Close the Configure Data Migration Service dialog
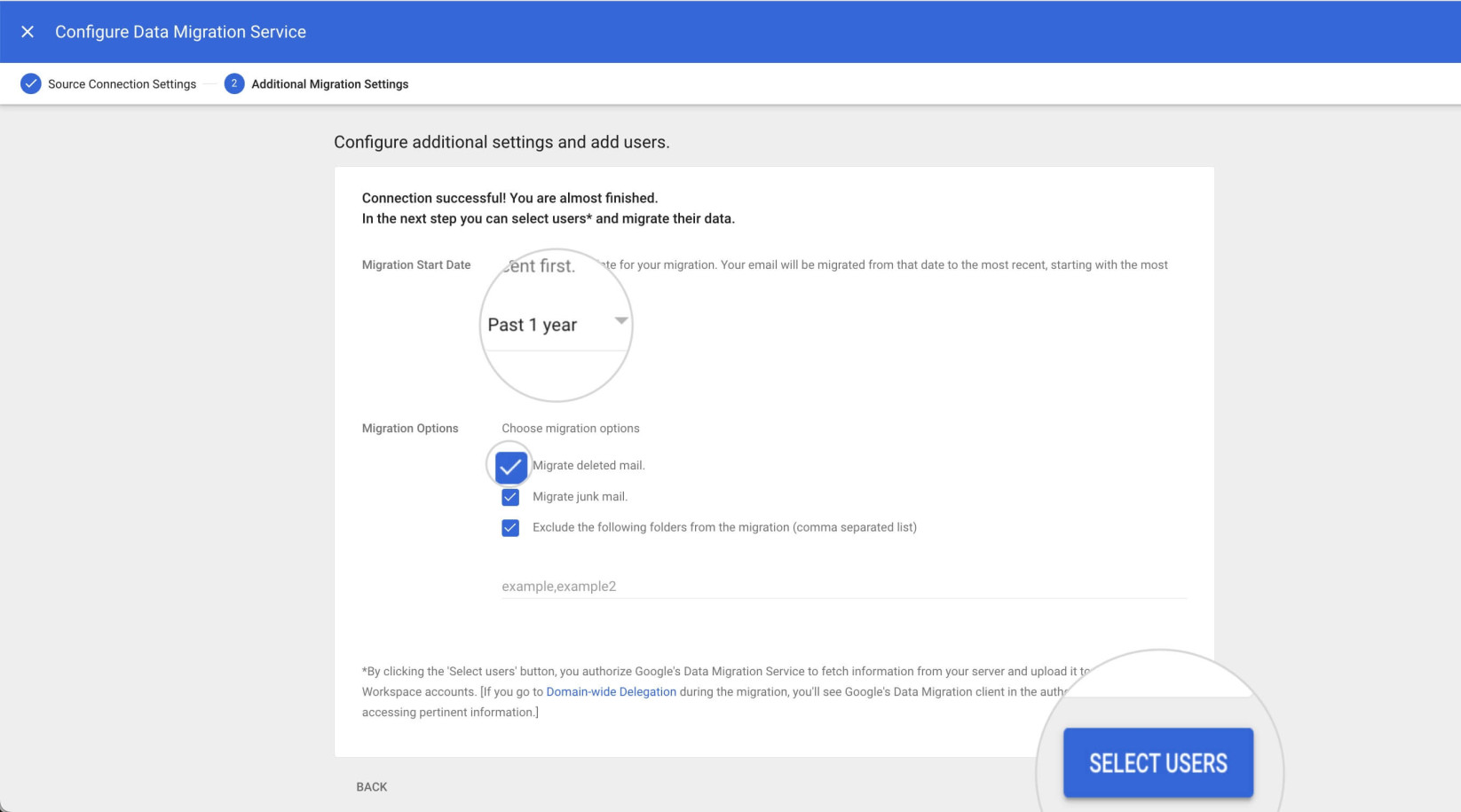The image size is (1461, 812). click(28, 31)
